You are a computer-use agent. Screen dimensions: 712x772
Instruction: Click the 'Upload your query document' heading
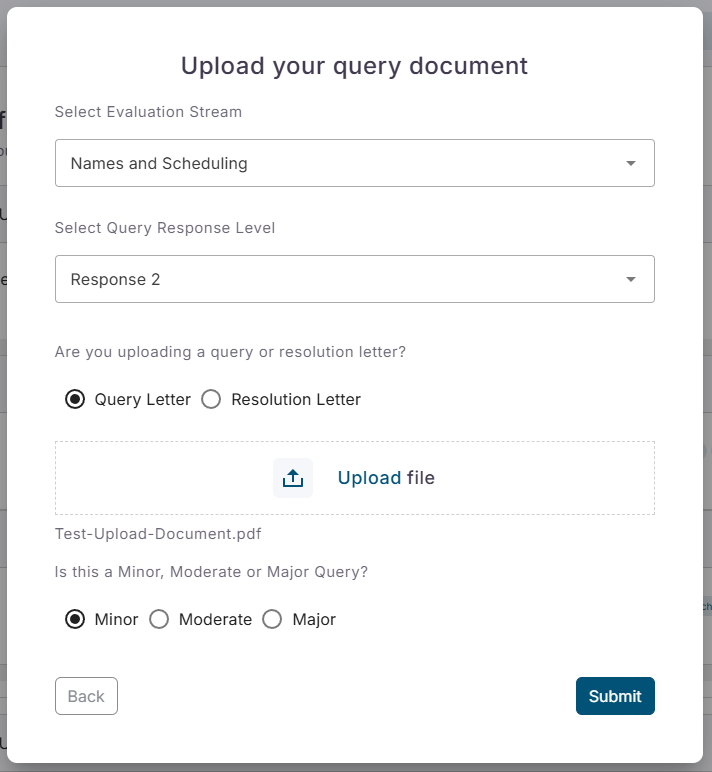pyautogui.click(x=354, y=66)
